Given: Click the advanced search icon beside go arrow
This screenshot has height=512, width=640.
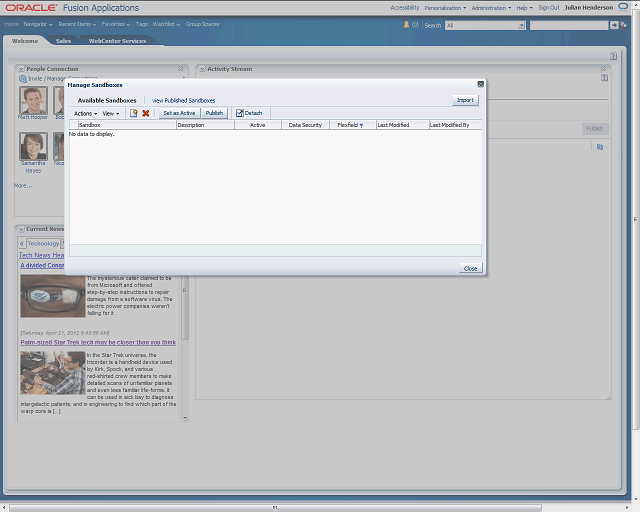Looking at the screenshot, I should [623, 25].
